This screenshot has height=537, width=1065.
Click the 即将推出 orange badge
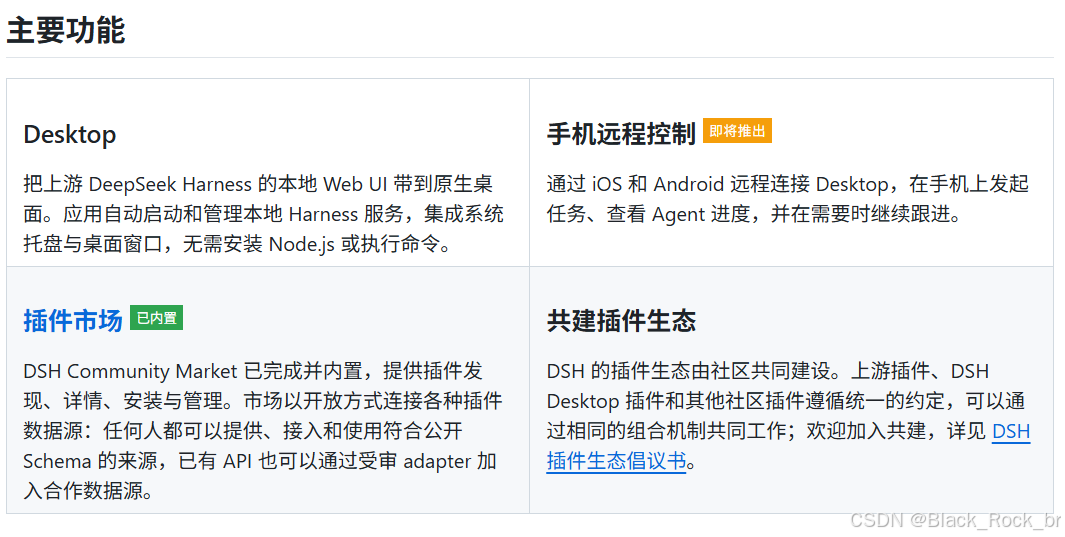tap(737, 131)
